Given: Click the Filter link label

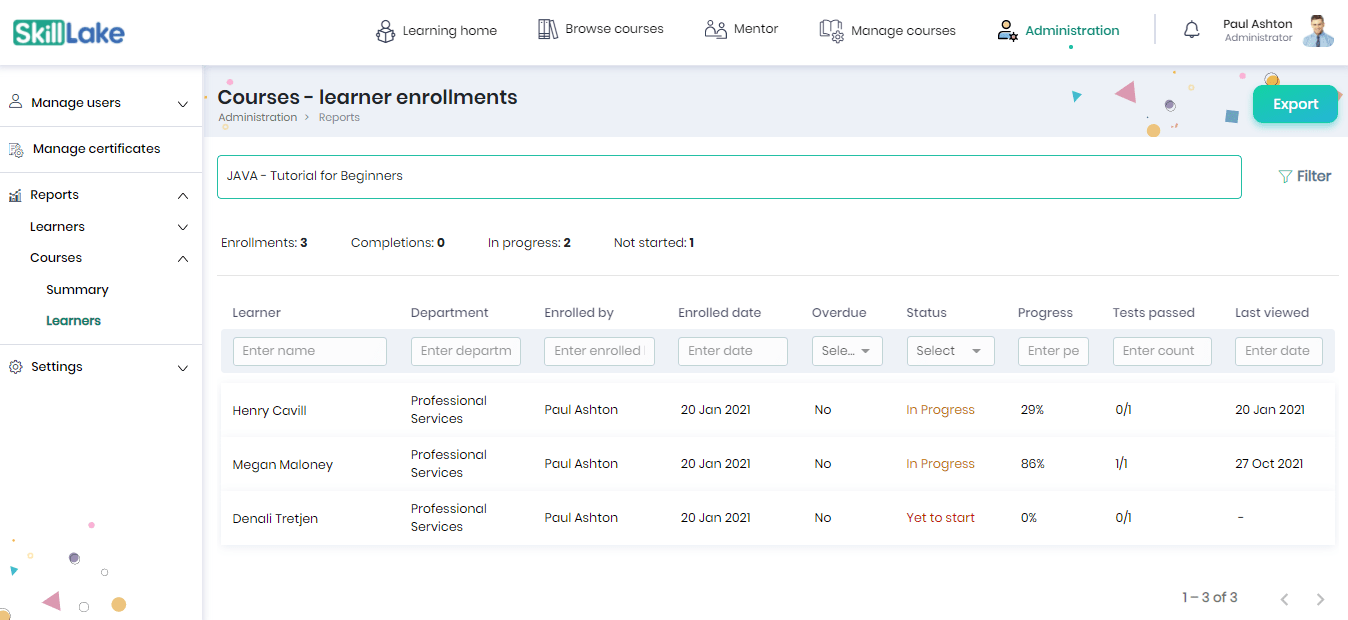Looking at the screenshot, I should pos(1314,176).
